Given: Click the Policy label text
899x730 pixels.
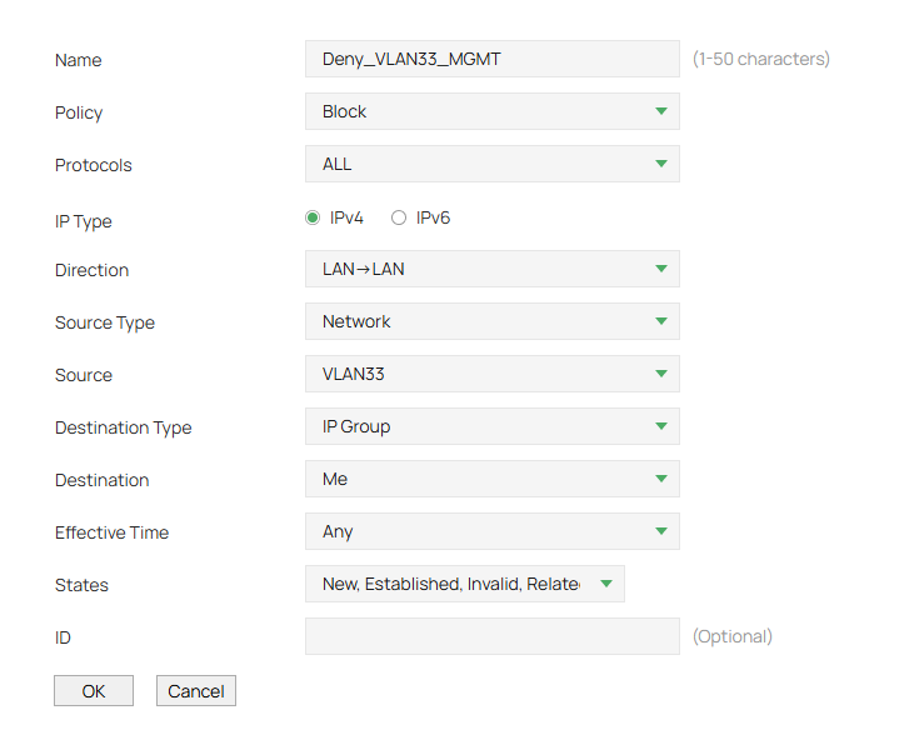Looking at the screenshot, I should point(79,113).
